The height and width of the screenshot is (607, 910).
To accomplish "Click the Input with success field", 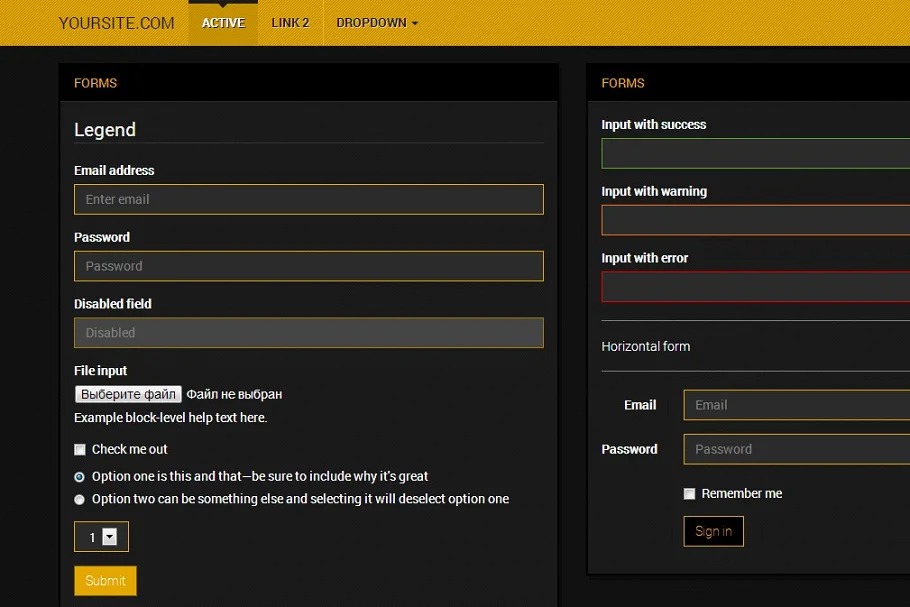I will [x=755, y=153].
